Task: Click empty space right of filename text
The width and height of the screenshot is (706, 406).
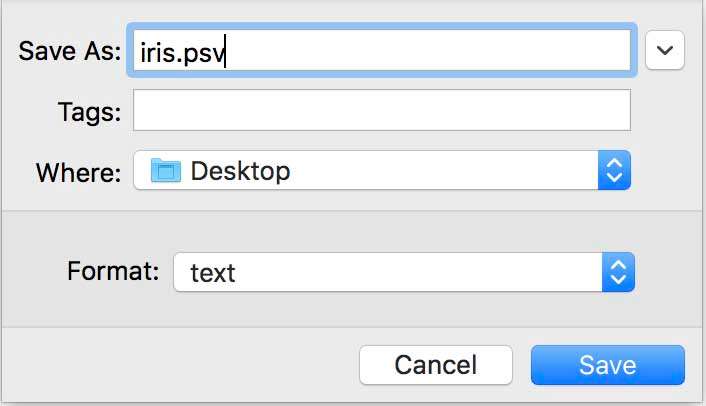Action: [428, 50]
